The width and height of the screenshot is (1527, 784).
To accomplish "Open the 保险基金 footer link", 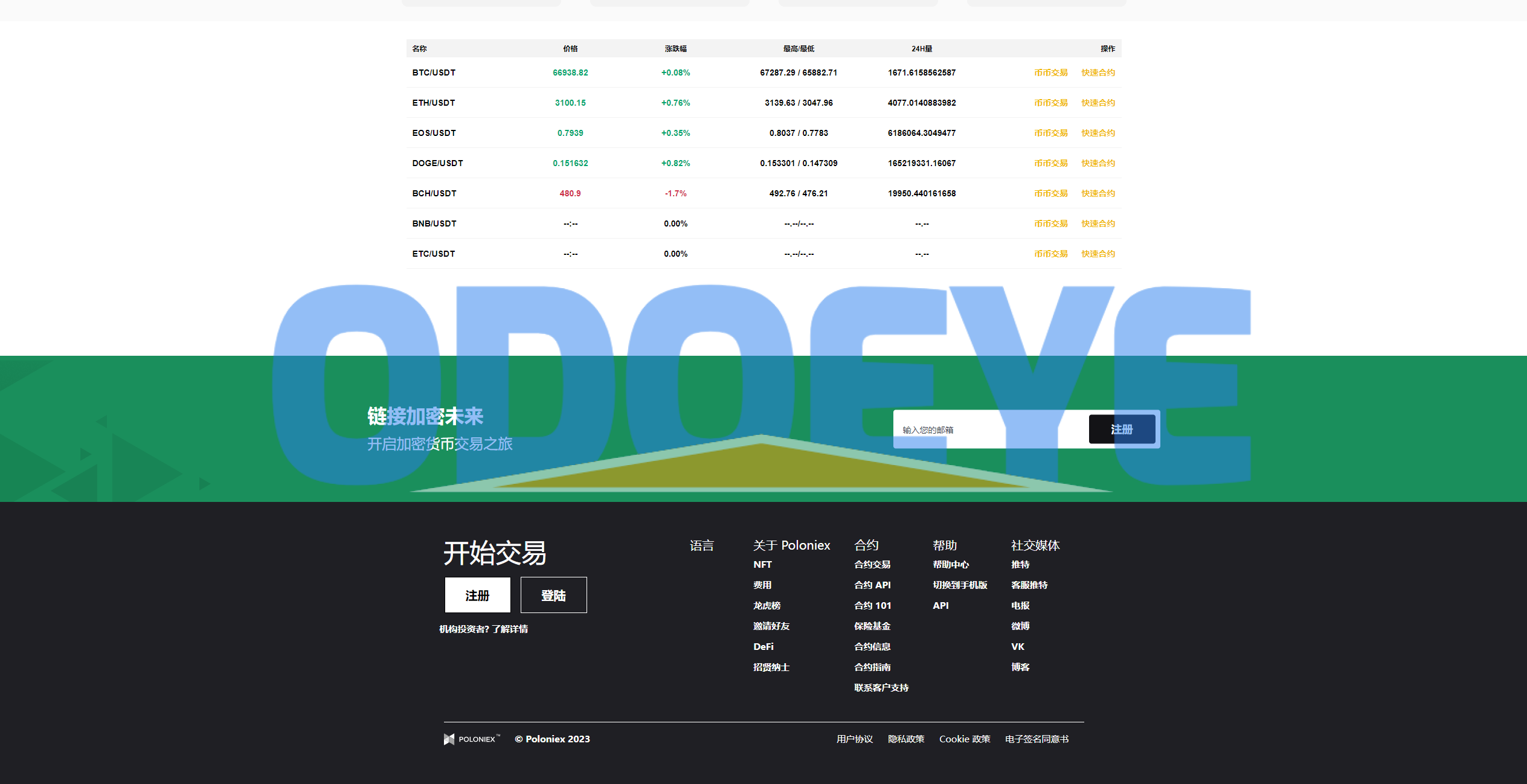I will click(x=872, y=626).
